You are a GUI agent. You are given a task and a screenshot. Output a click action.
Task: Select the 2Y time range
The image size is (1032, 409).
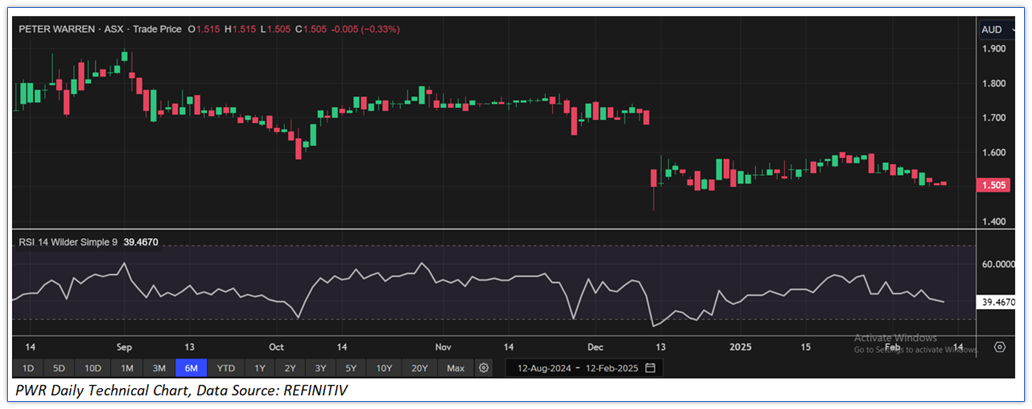290,368
